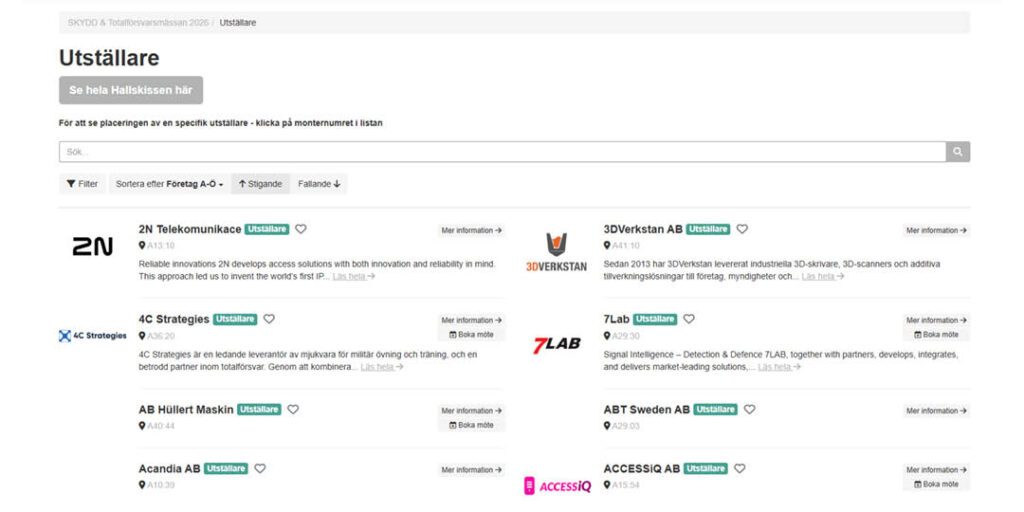Screen dimensions: 1024x512
Task: Open the Sortera efter Företag A-Ö dropdown
Action: [x=170, y=184]
